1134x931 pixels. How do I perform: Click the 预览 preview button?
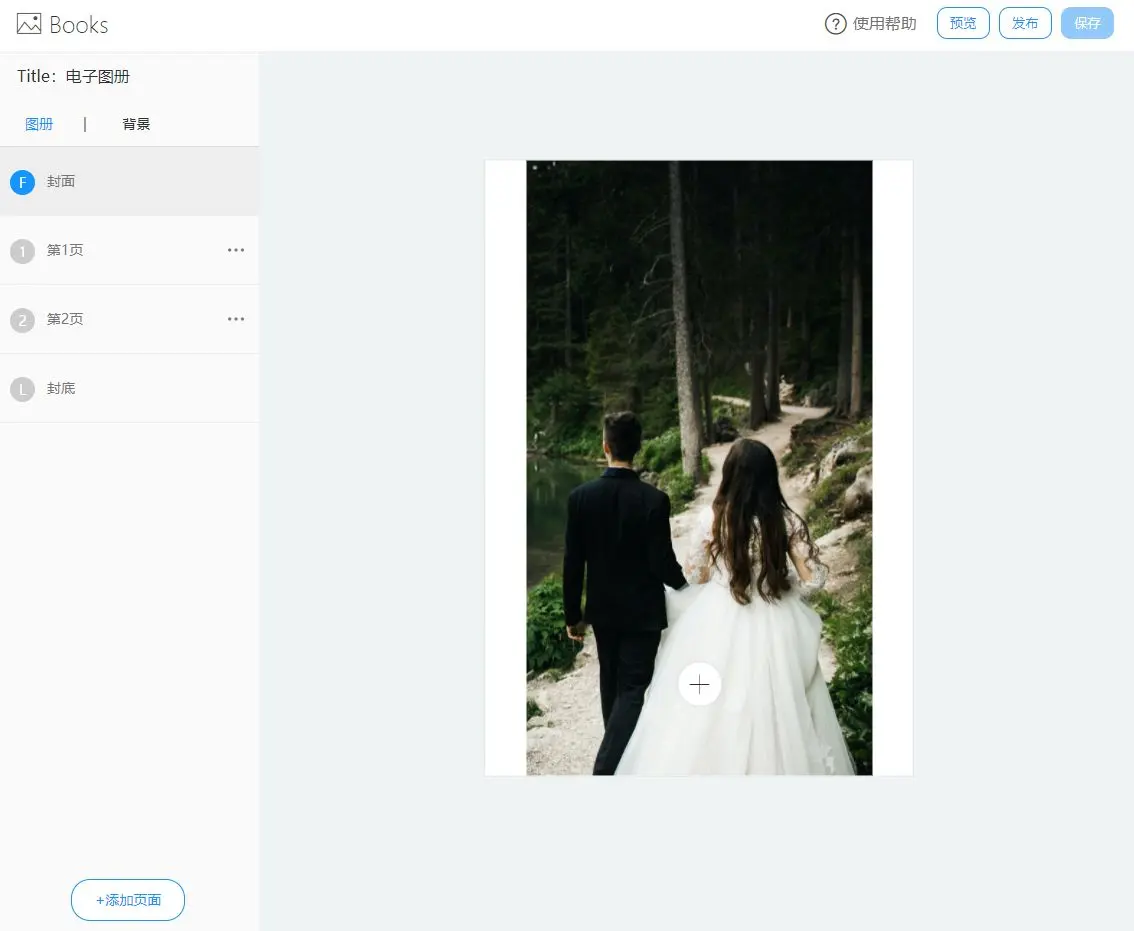pos(962,23)
